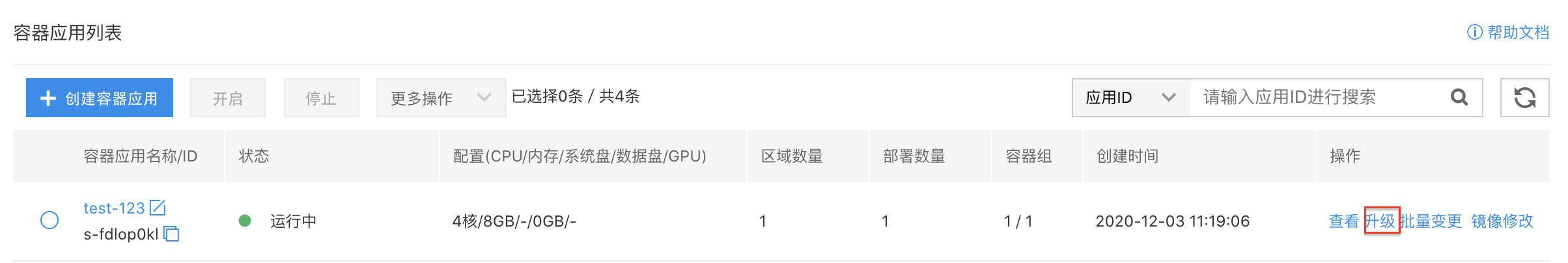This screenshot has width=1568, height=263.
Task: Select the test-123 row radio button
Action: (49, 220)
